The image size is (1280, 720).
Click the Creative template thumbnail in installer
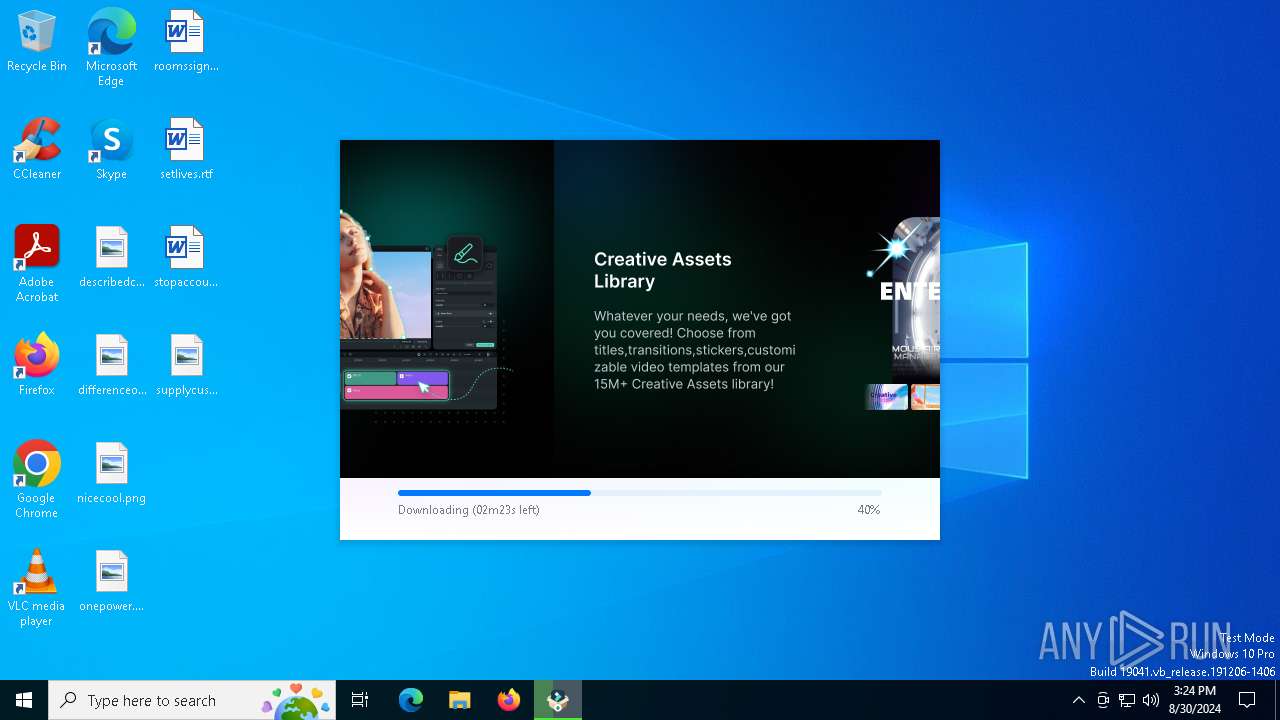pos(886,397)
